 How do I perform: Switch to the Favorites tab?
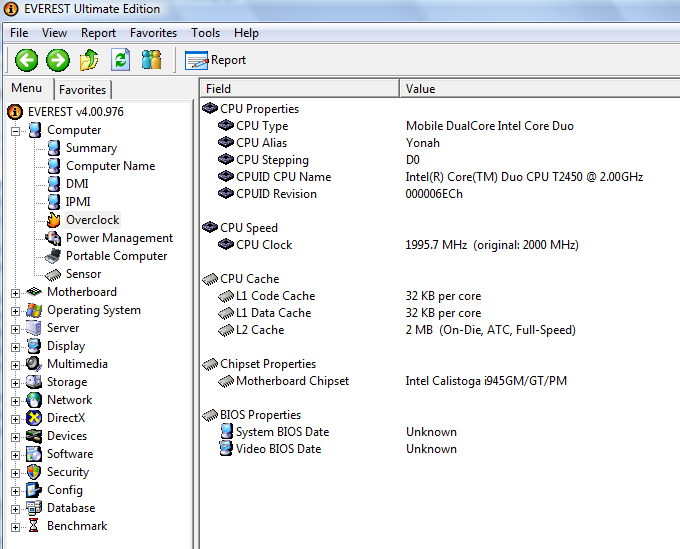tap(82, 90)
